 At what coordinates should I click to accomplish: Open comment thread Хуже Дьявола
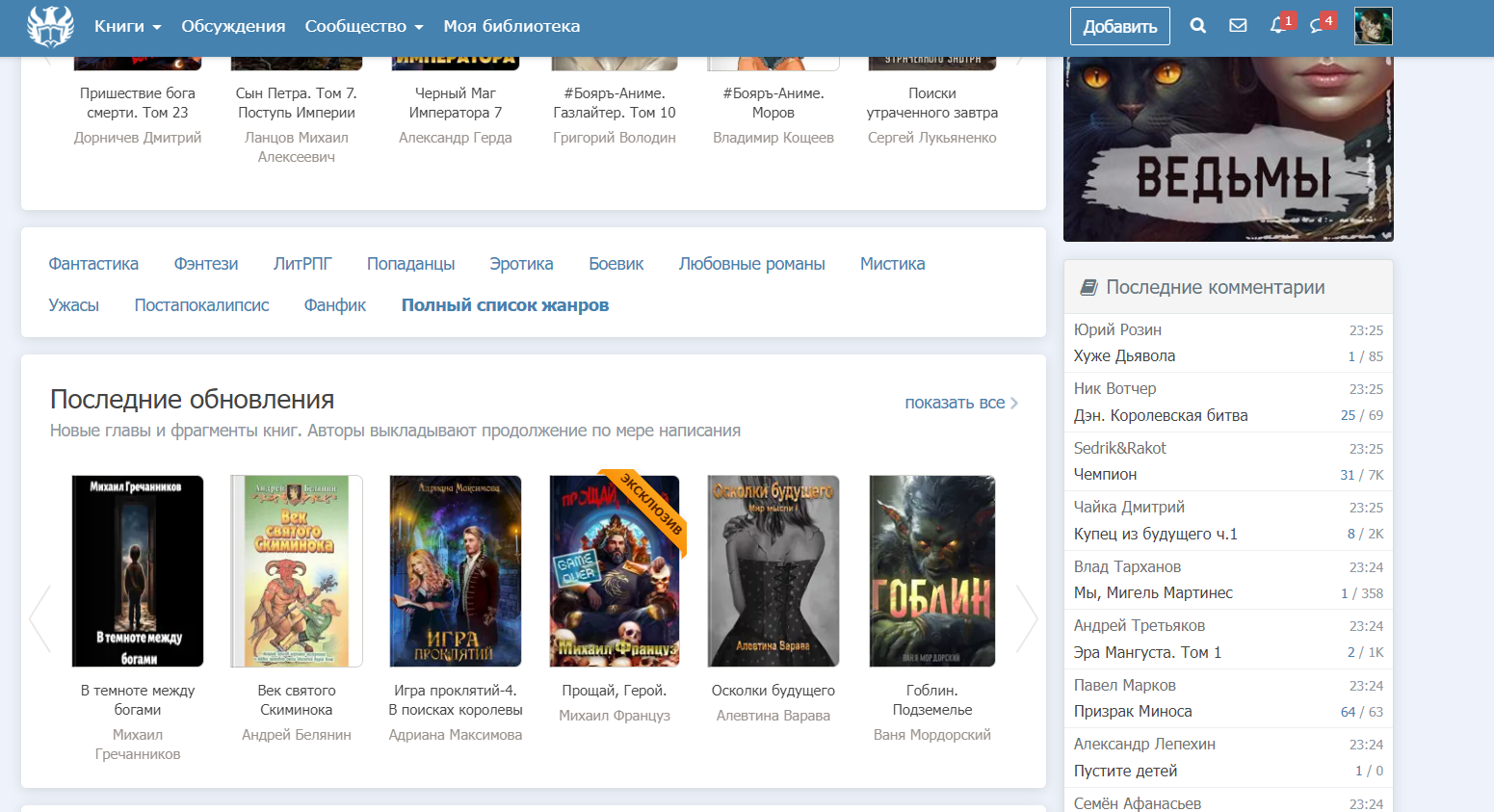point(1124,356)
